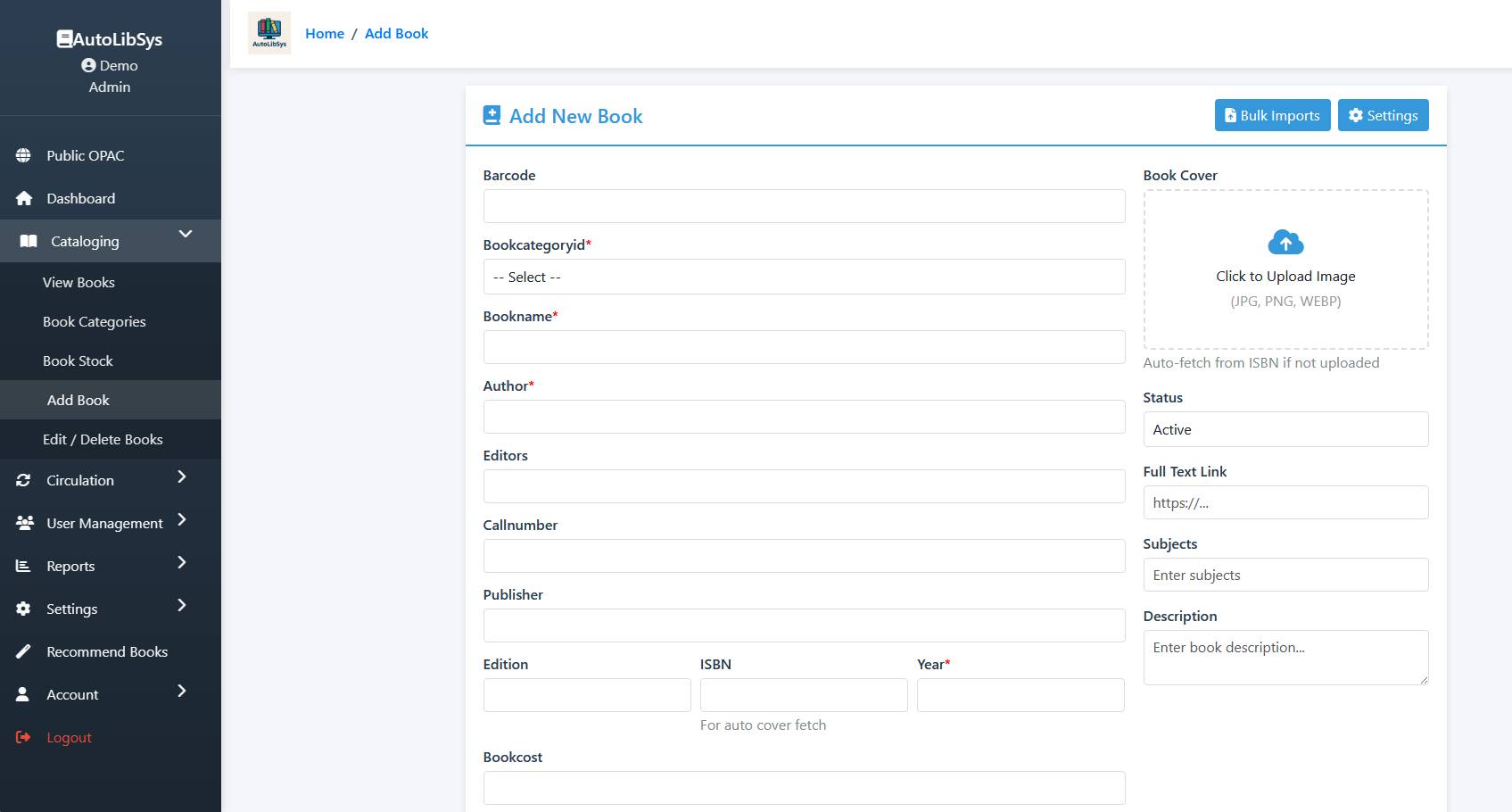Open the blue Settings button
Image resolution: width=1512 pixels, height=812 pixels.
[x=1383, y=115]
